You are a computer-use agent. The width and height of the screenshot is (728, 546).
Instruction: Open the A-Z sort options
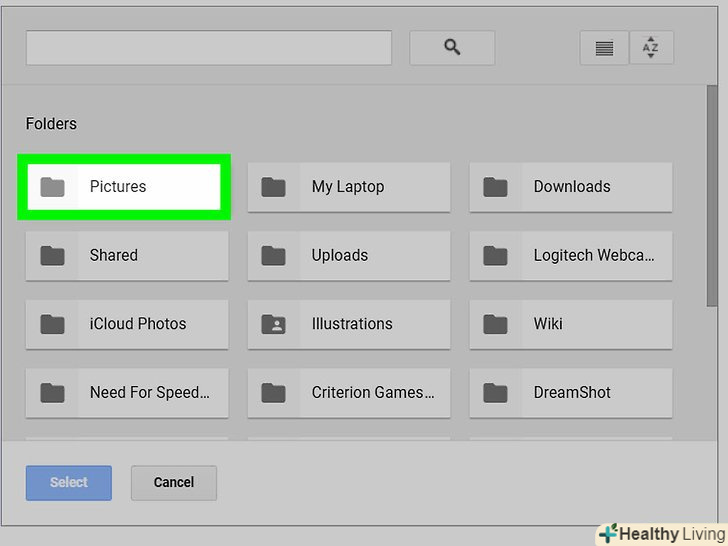pos(650,48)
